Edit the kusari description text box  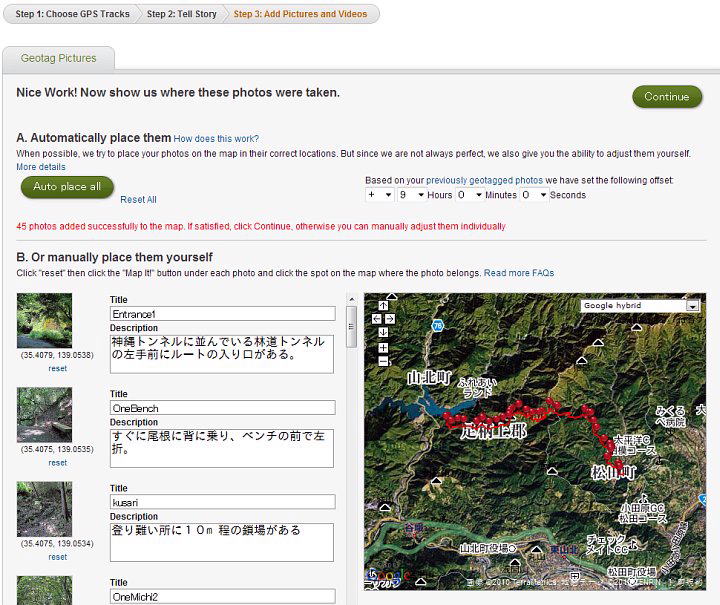(222, 542)
